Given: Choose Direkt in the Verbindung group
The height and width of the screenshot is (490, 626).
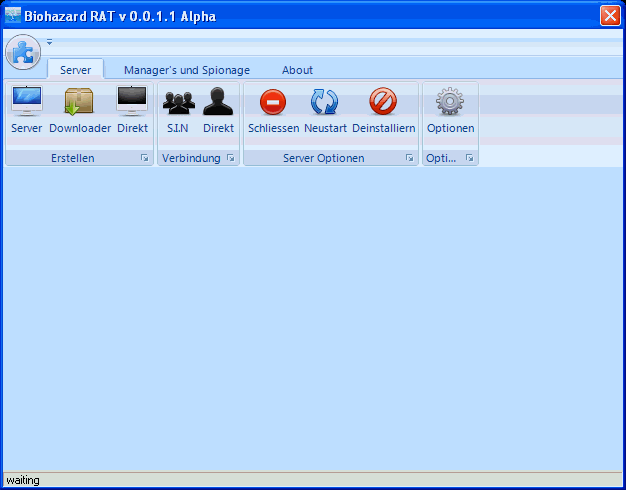Looking at the screenshot, I should click(218, 102).
